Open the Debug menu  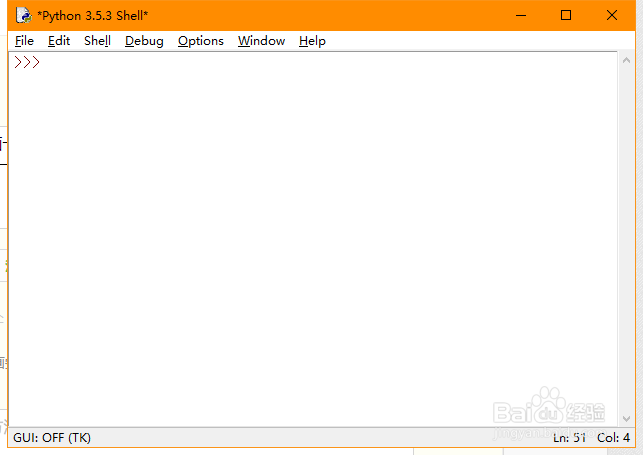(144, 41)
